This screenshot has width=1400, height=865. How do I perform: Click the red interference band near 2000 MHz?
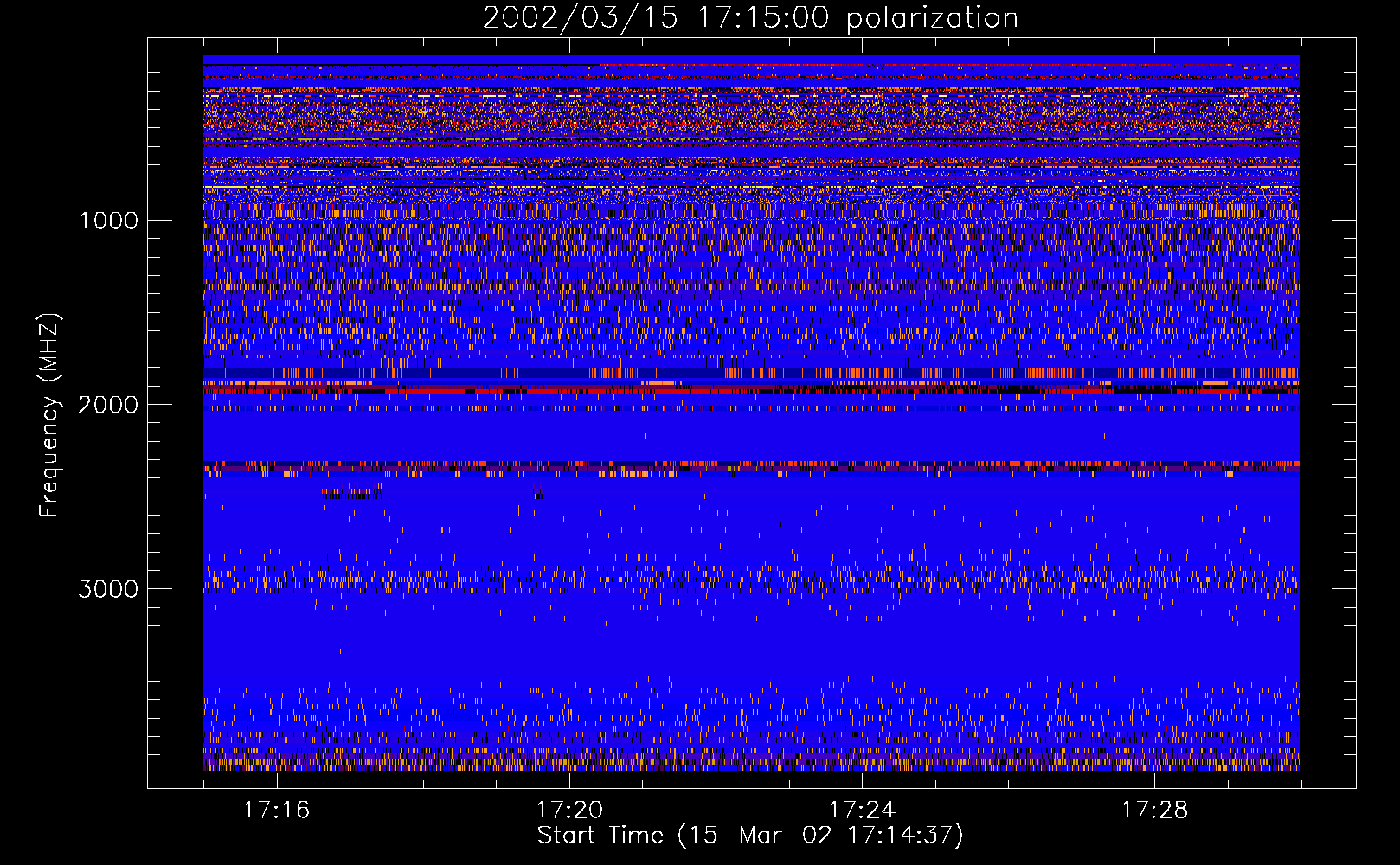(751, 391)
